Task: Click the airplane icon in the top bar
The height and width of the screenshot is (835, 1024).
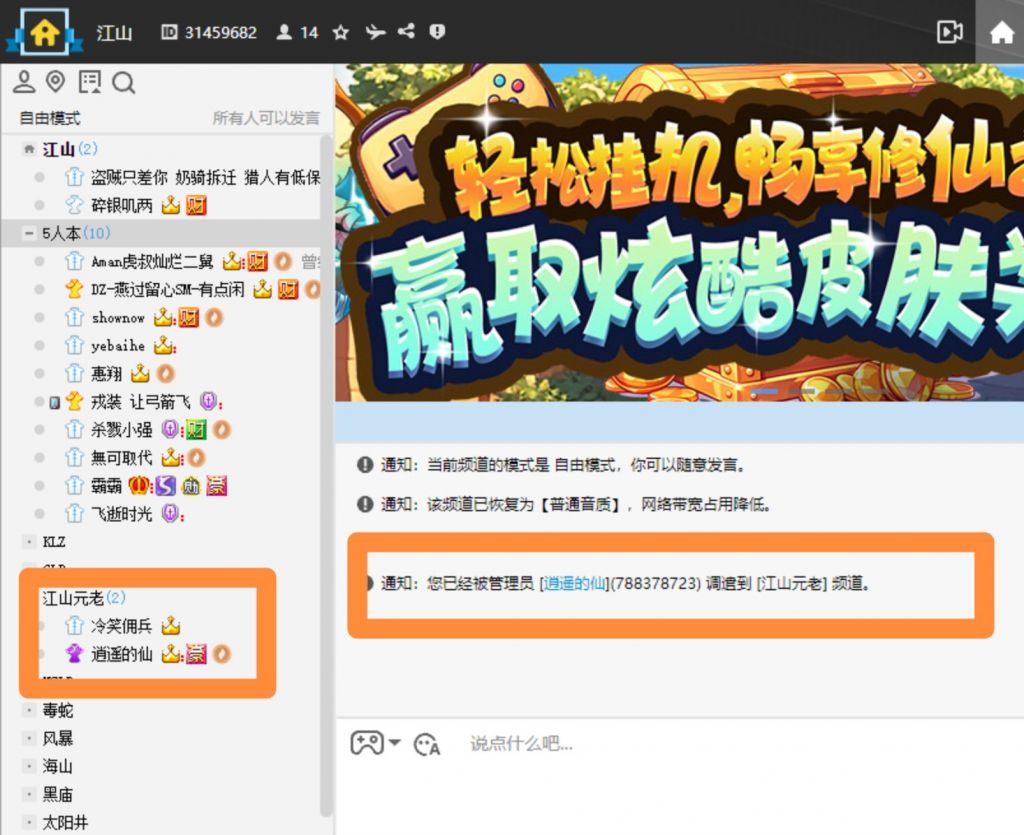Action: (x=375, y=31)
